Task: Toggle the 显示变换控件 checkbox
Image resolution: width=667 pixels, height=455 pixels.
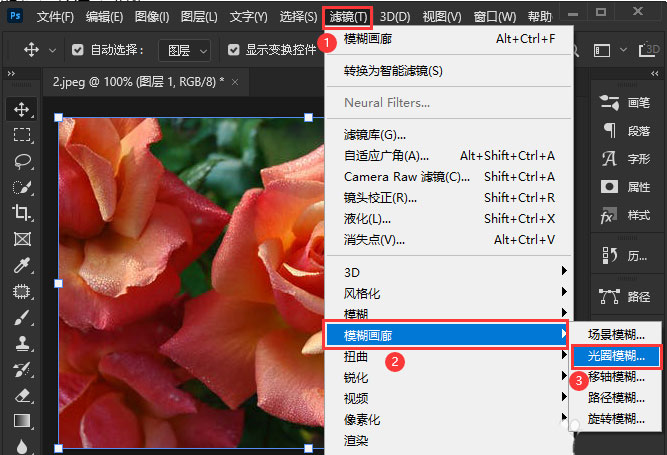Action: click(233, 50)
